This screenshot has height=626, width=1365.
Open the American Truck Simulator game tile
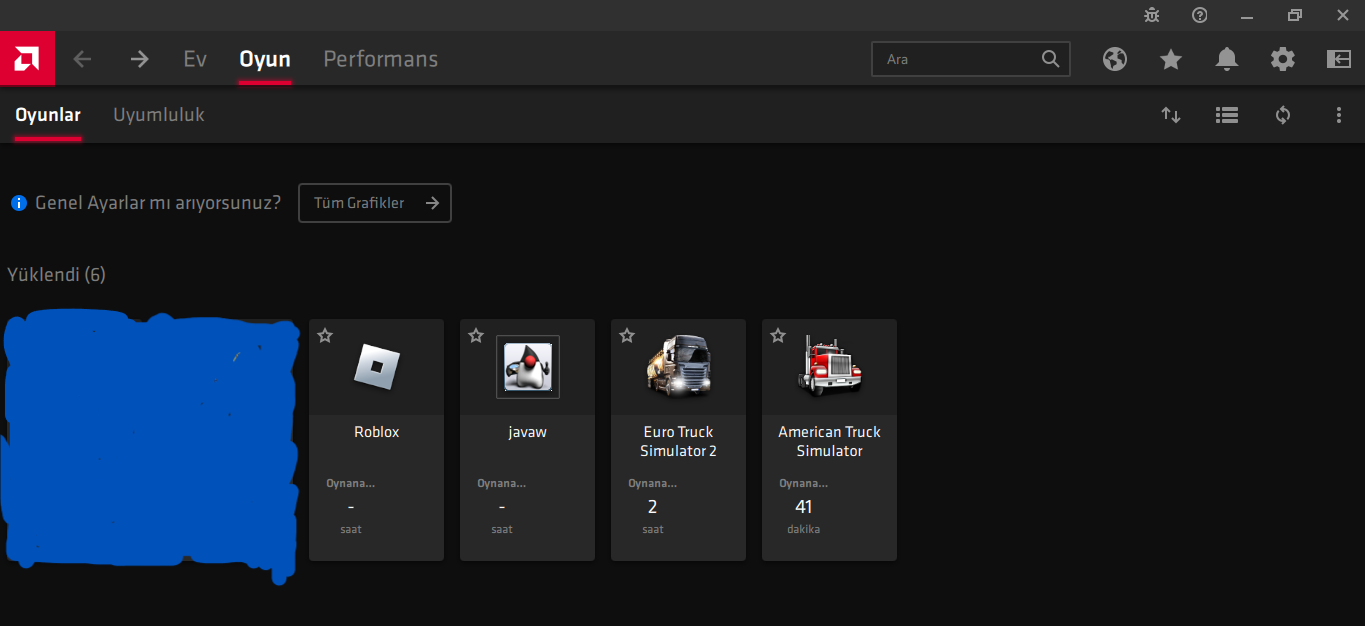829,440
